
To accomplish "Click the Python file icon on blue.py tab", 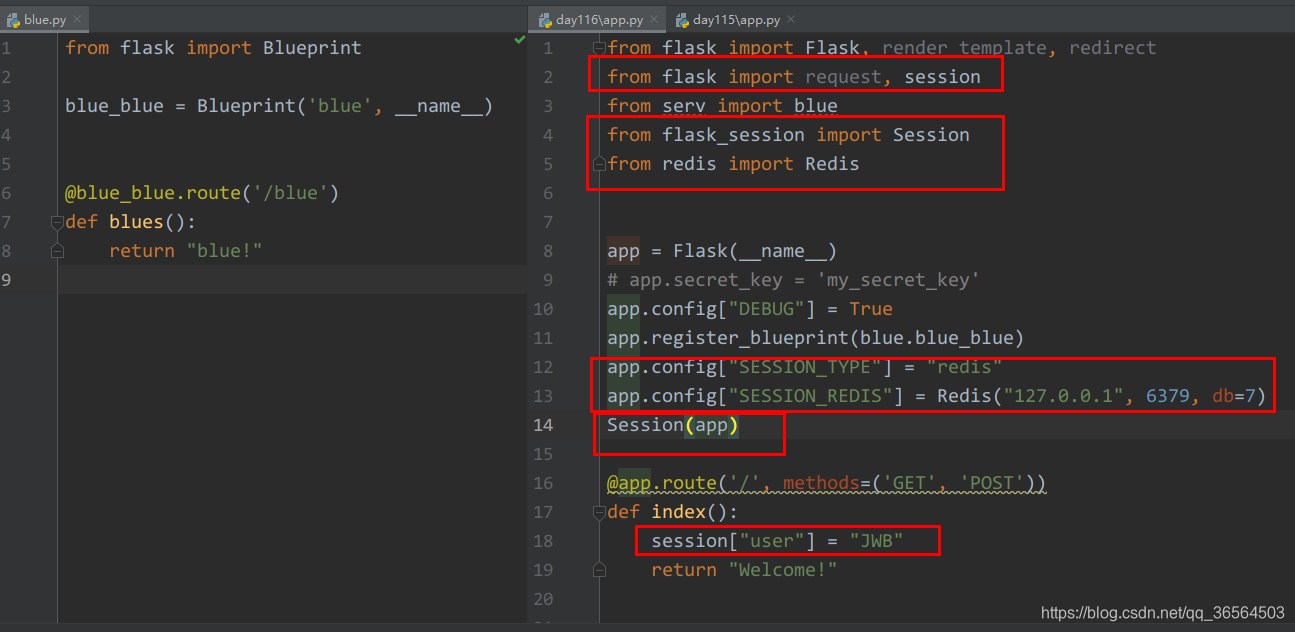I will (13, 18).
